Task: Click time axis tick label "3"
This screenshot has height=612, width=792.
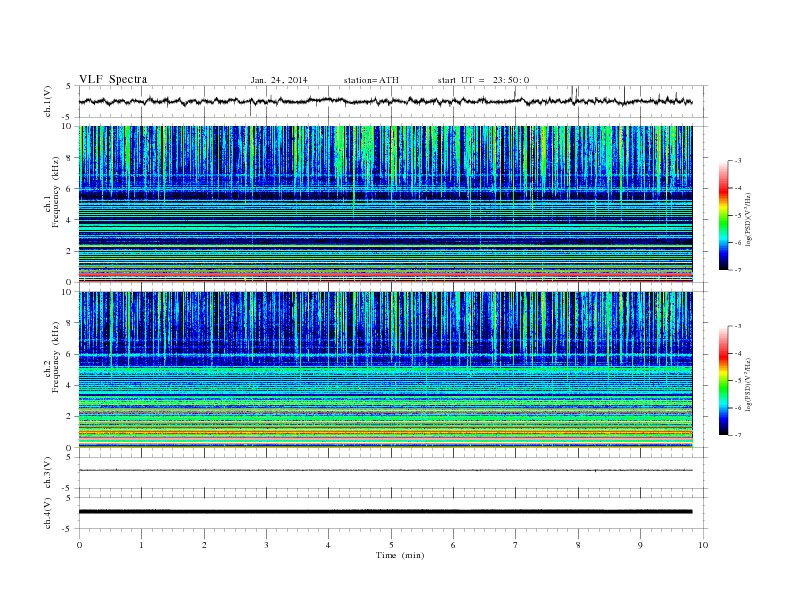Action: 266,545
